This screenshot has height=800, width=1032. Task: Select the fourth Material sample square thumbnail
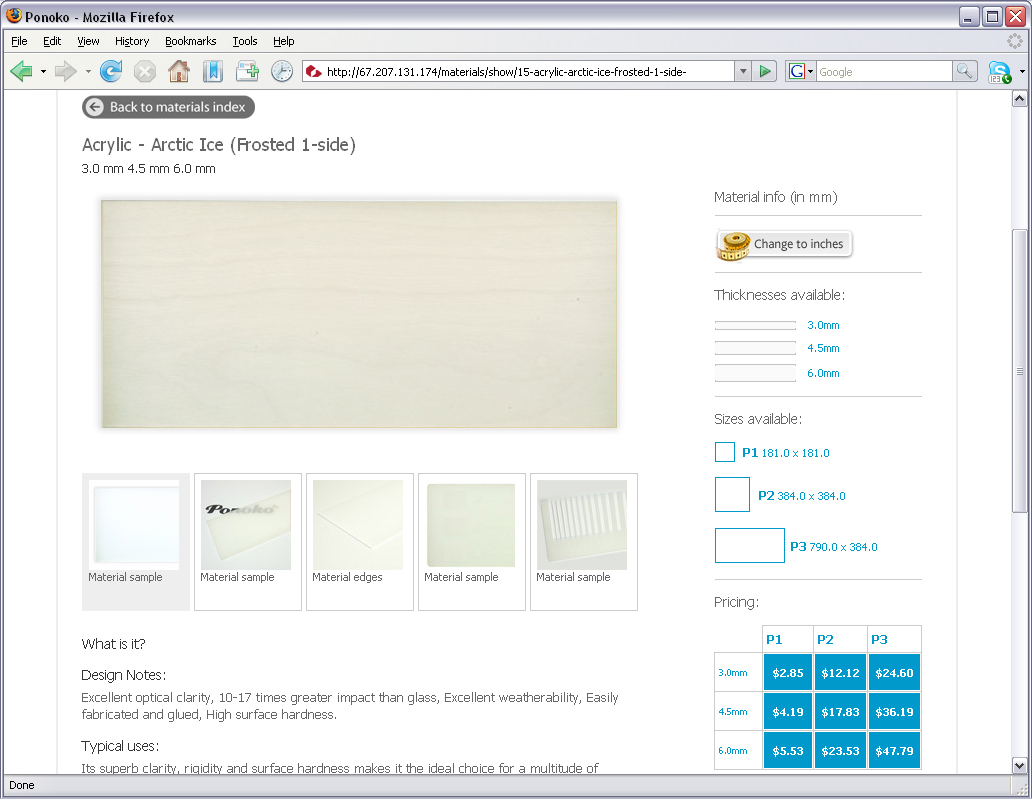471,541
